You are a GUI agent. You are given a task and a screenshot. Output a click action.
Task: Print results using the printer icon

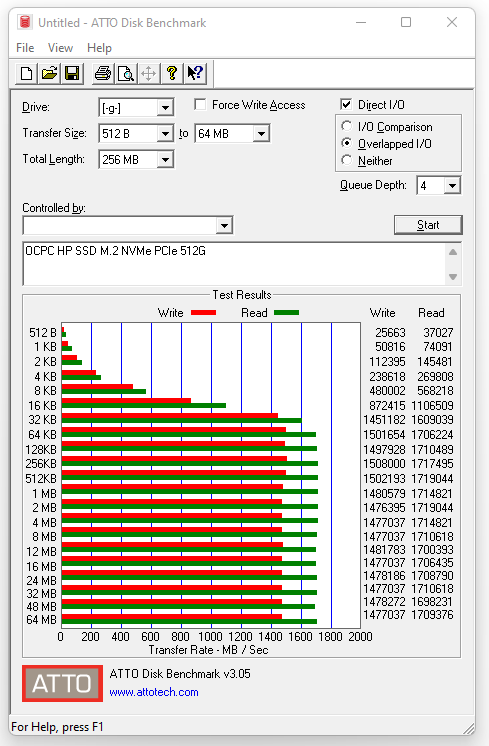coord(103,73)
